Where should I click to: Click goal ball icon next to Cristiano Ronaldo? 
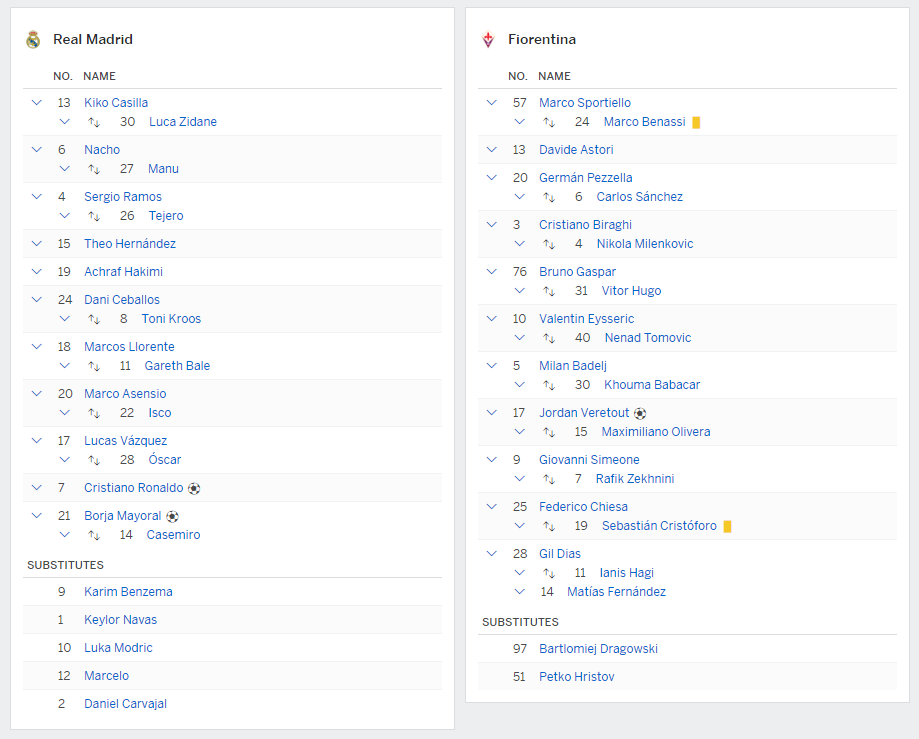pos(194,488)
